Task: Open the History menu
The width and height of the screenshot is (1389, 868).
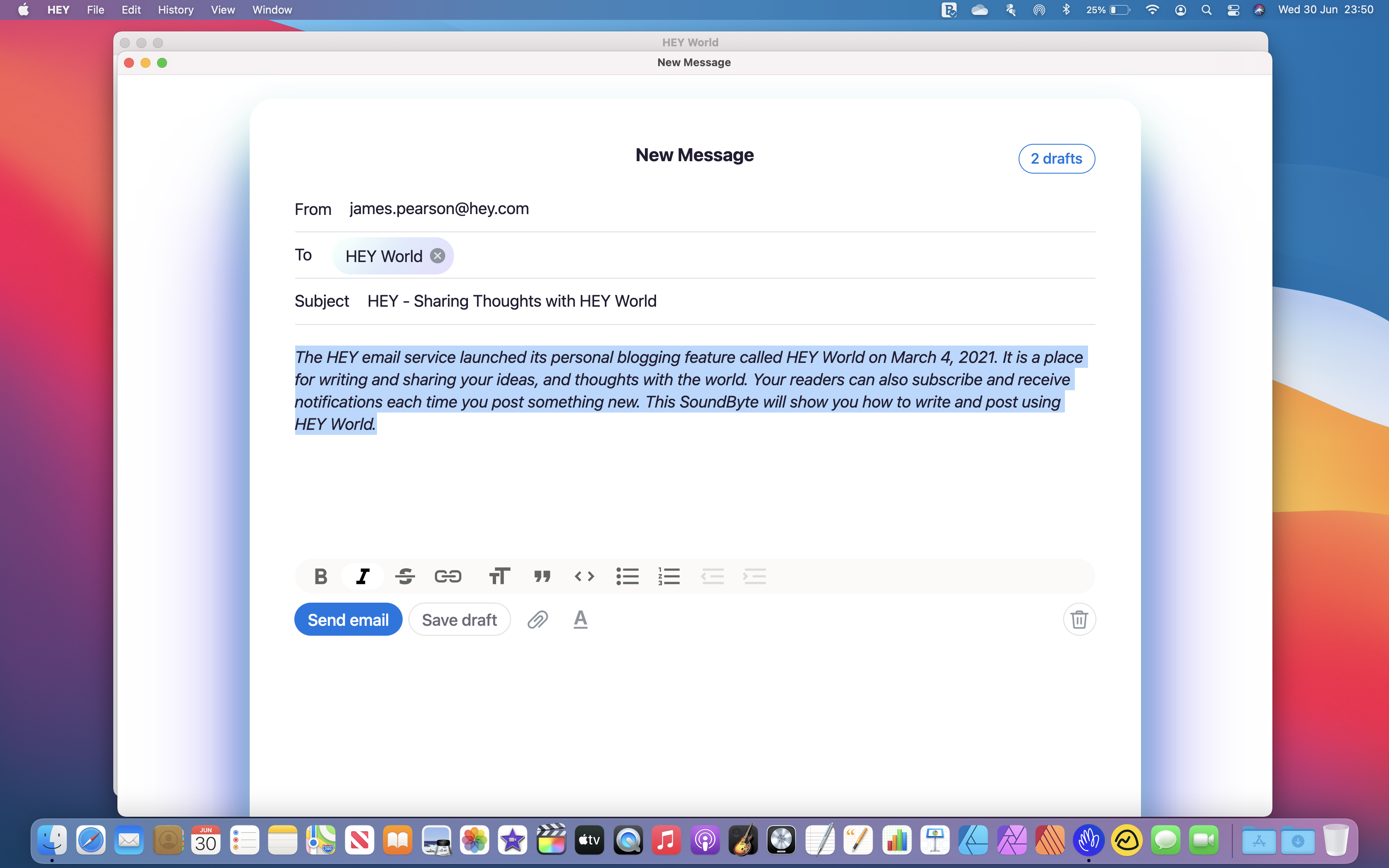Action: click(176, 10)
